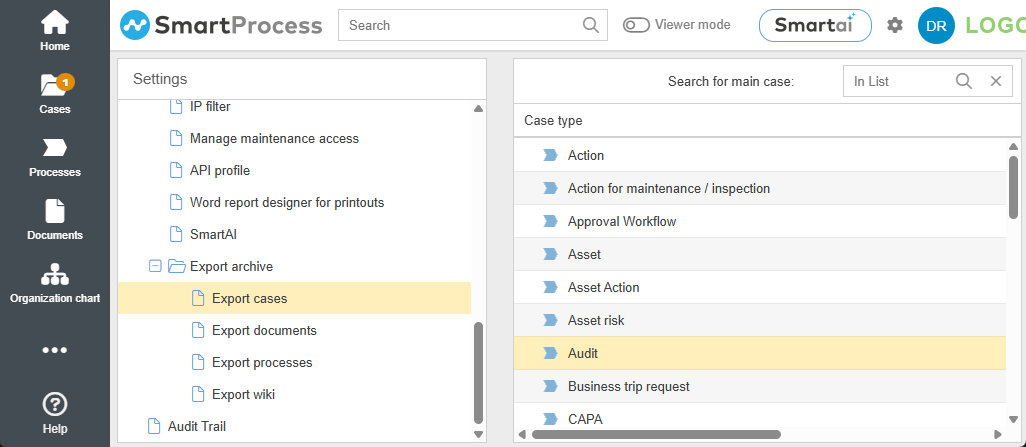Click the Export wiki page icon
1026x447 pixels.
point(198,394)
